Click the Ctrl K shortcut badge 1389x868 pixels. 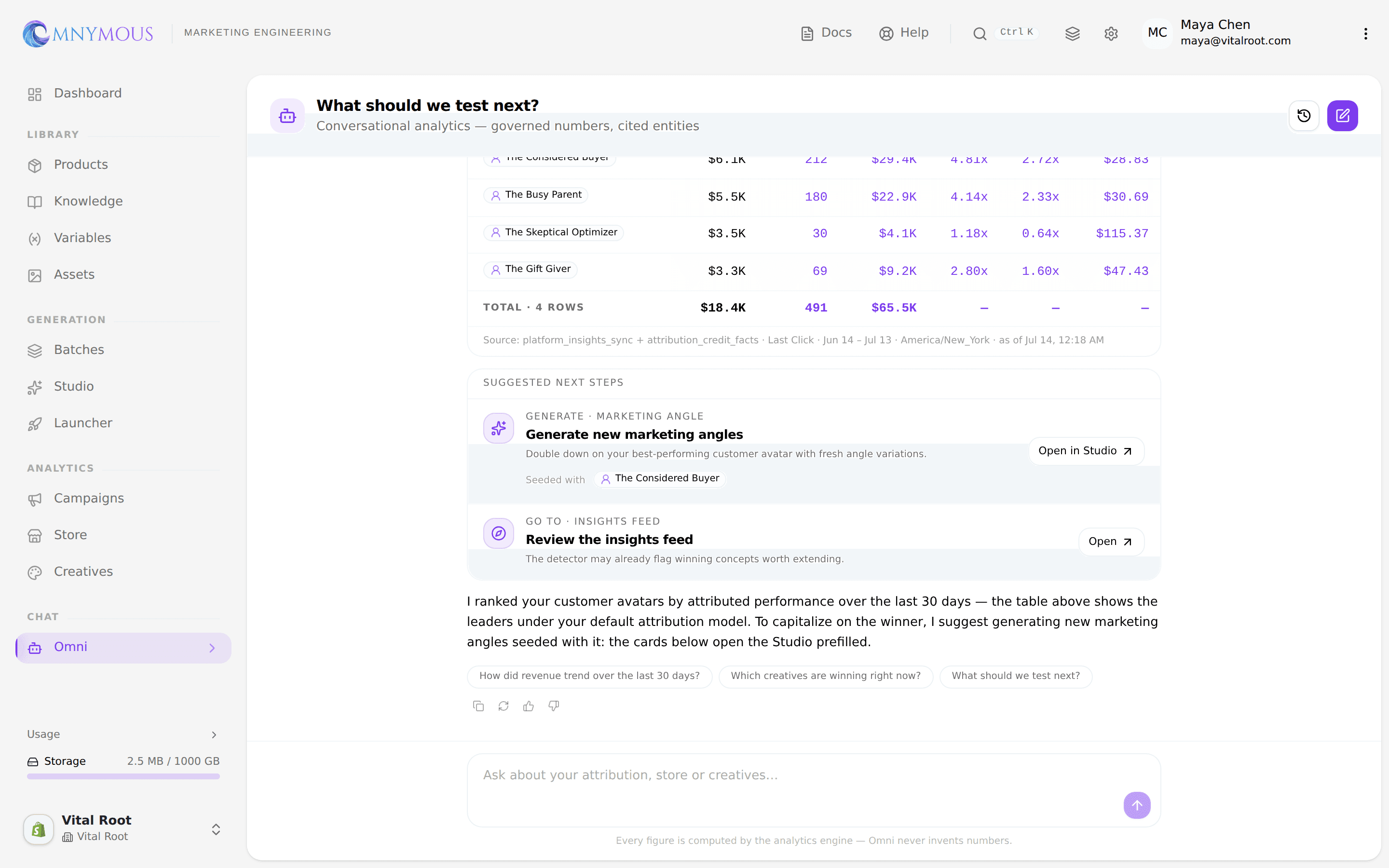pyautogui.click(x=1016, y=32)
